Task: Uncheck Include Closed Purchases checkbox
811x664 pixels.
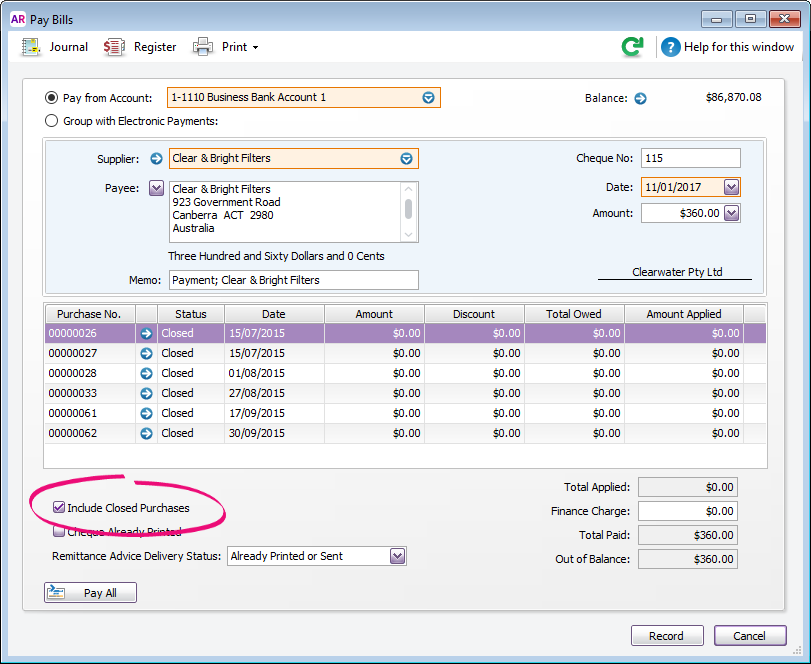Action: (59, 508)
